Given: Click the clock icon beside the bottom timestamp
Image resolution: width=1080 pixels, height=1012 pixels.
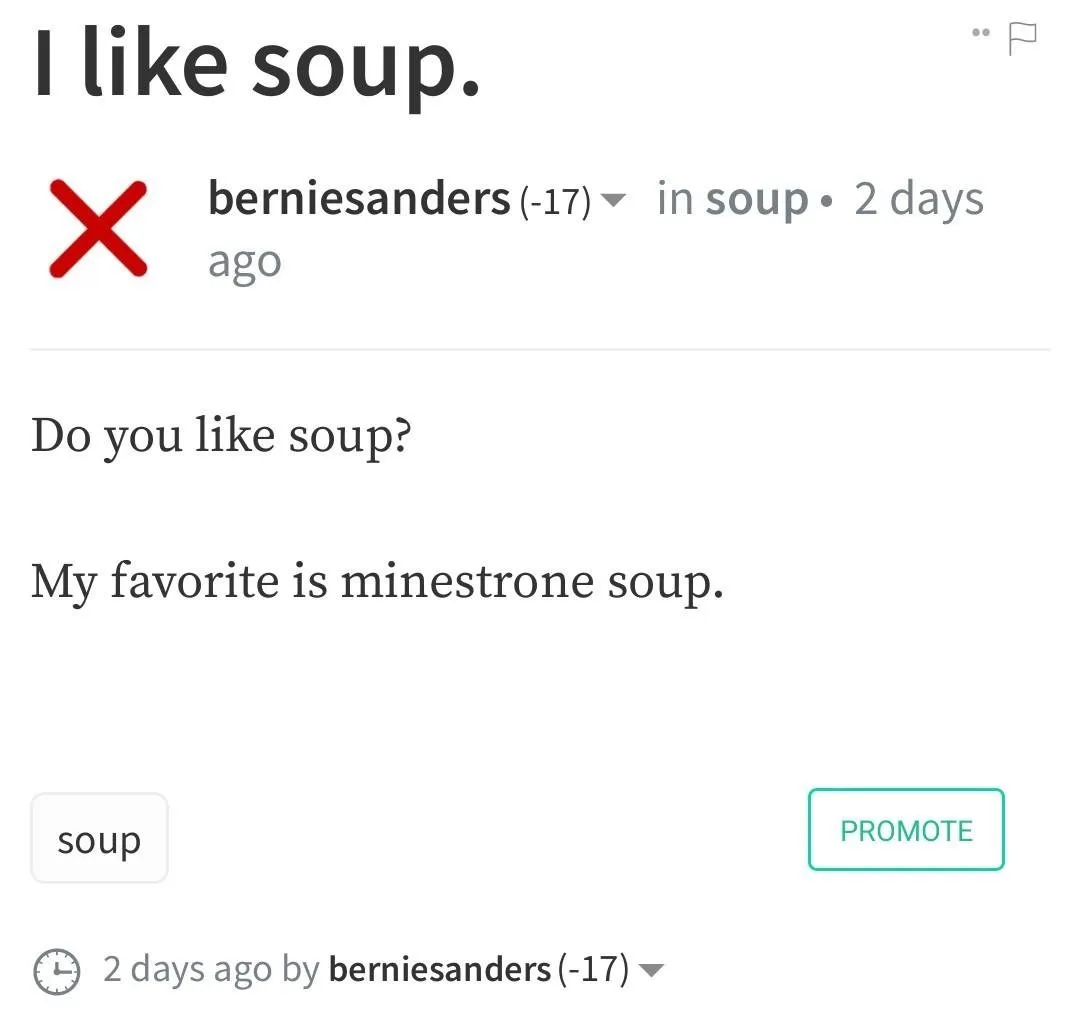Looking at the screenshot, I should (57, 971).
